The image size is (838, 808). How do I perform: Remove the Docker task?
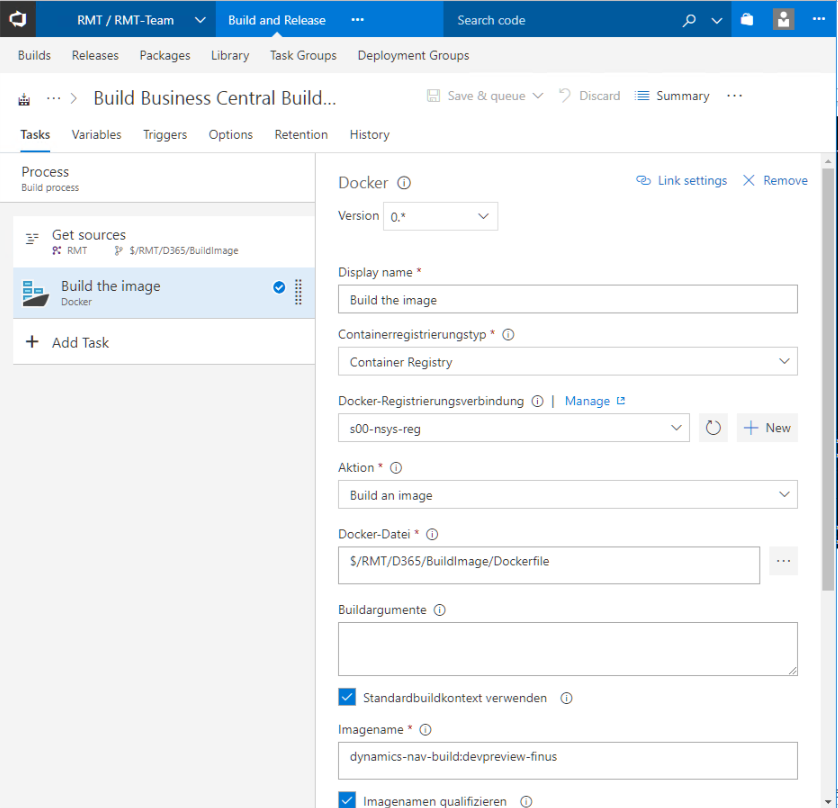click(775, 181)
